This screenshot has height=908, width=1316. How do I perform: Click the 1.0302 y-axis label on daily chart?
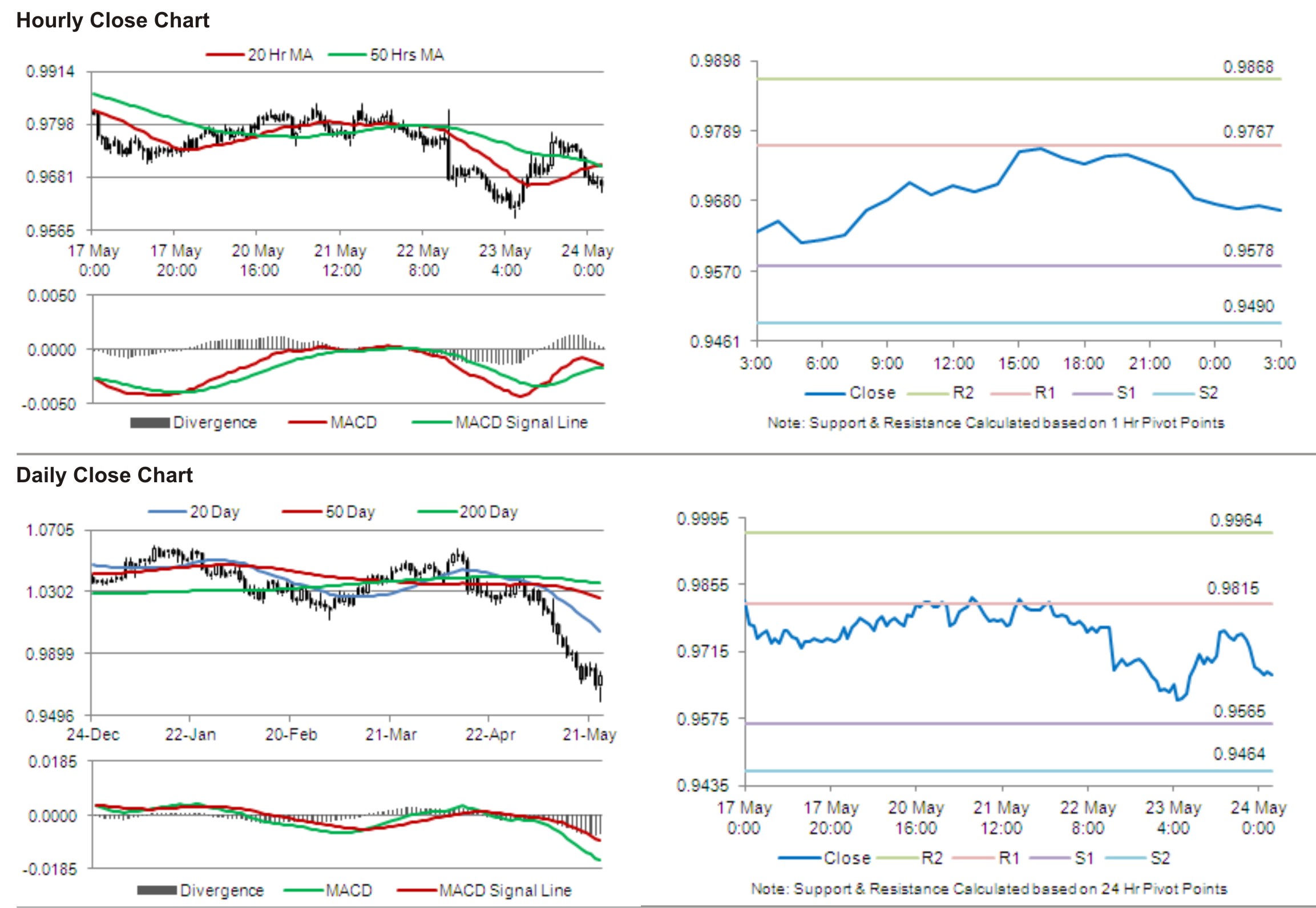(x=50, y=592)
